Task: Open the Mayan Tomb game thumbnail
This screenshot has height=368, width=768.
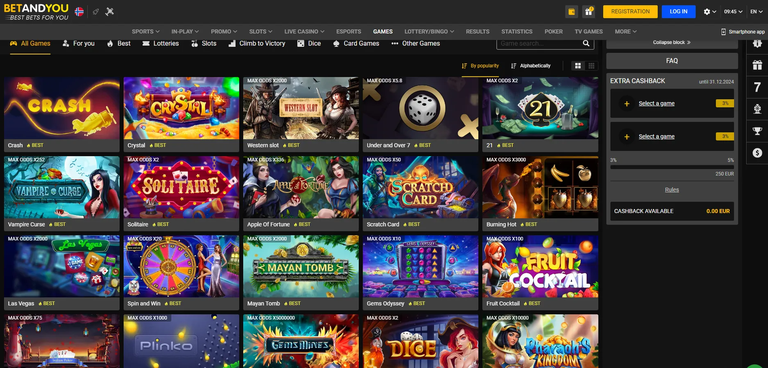Action: 301,266
